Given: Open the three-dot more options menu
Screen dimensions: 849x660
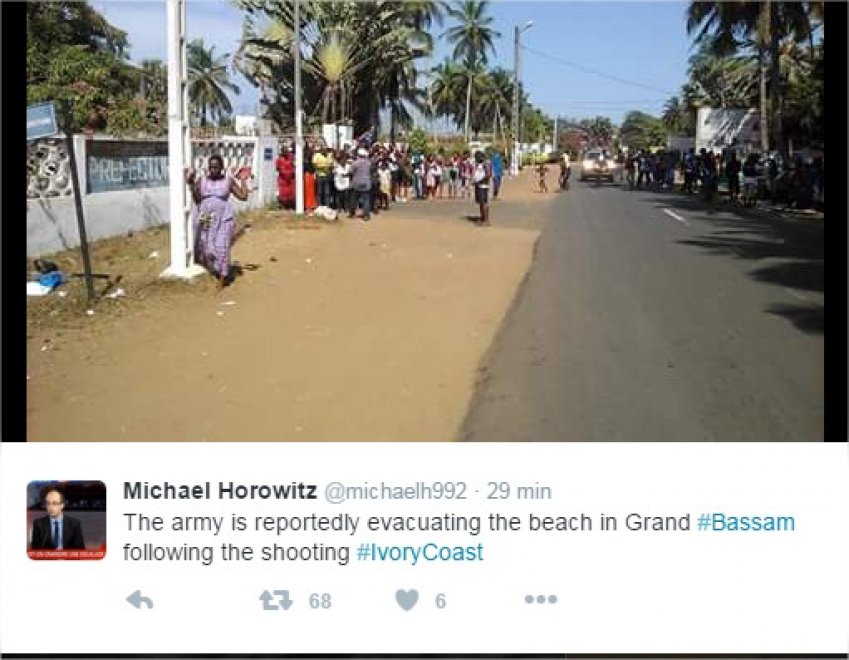Looking at the screenshot, I should tap(541, 599).
